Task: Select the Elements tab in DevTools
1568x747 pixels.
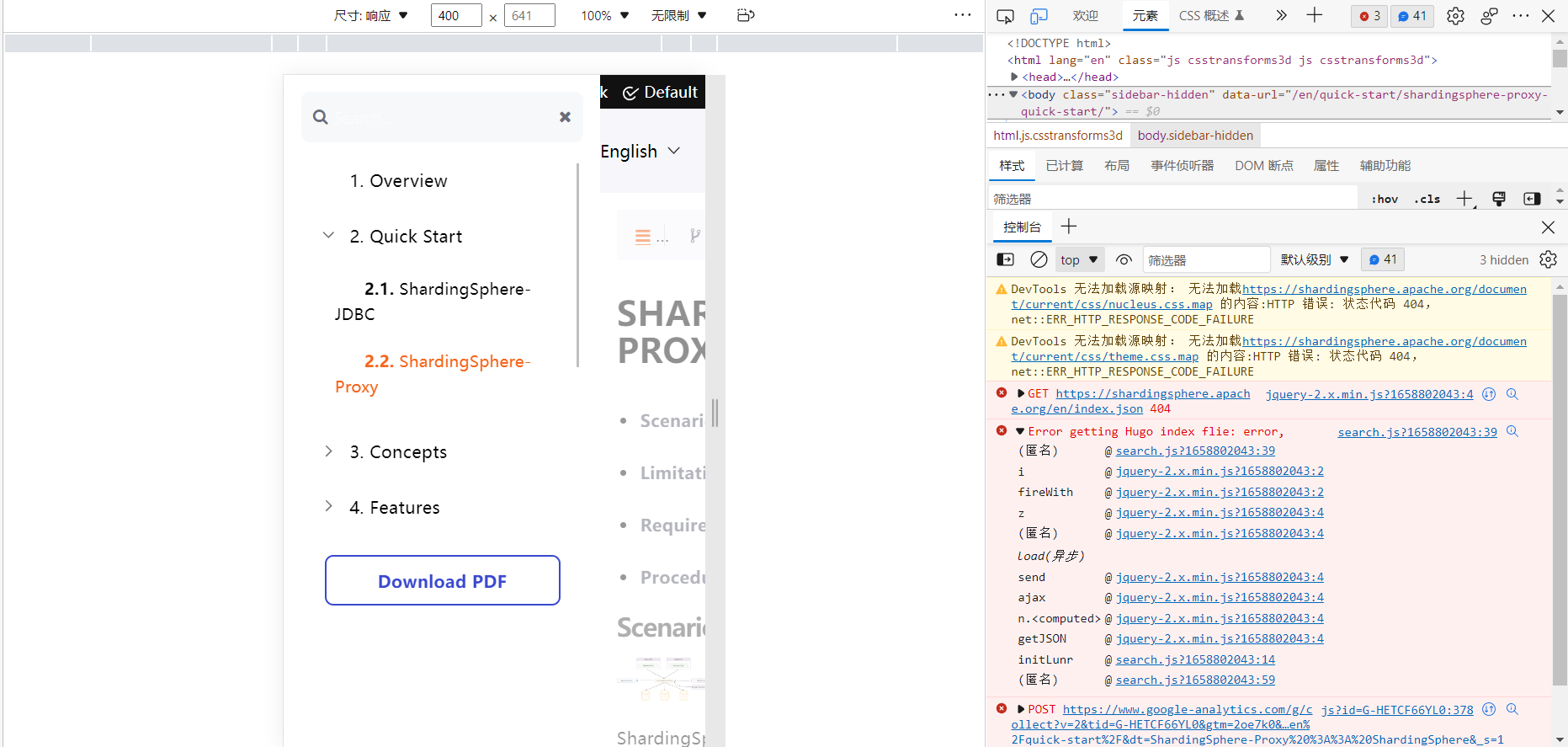Action: [x=1145, y=16]
